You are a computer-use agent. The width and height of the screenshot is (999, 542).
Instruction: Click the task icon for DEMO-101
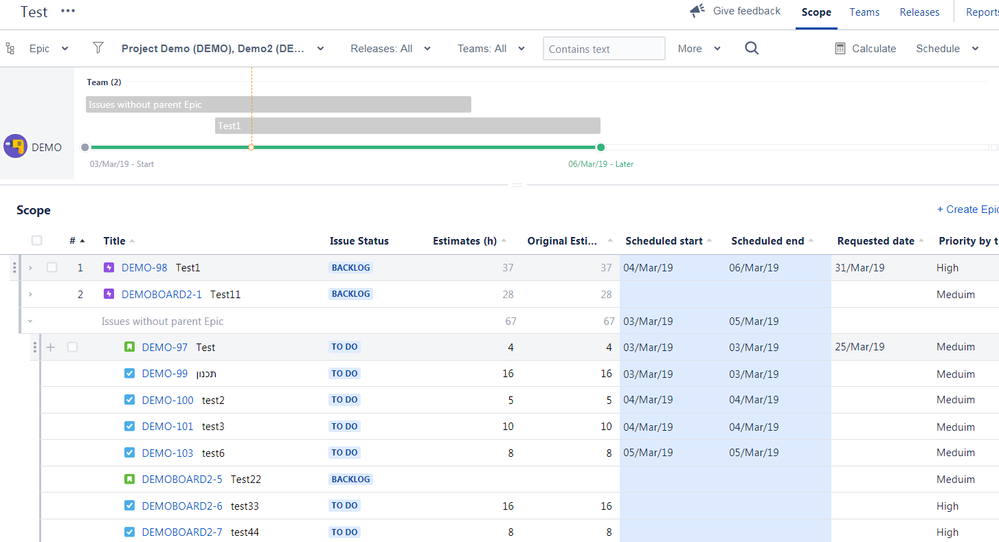click(129, 426)
